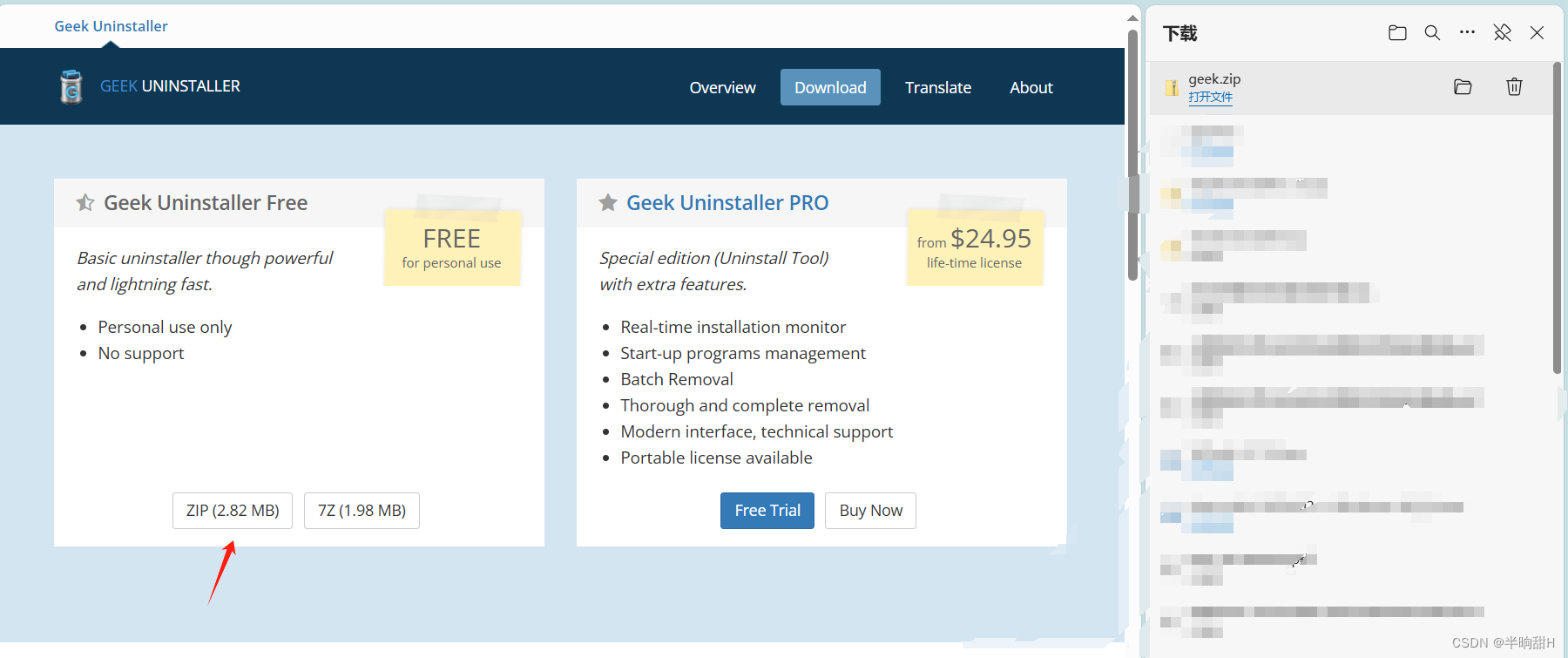The image size is (1568, 658).
Task: Click the star icon beside Geek Uninstaller Free
Action: [85, 203]
